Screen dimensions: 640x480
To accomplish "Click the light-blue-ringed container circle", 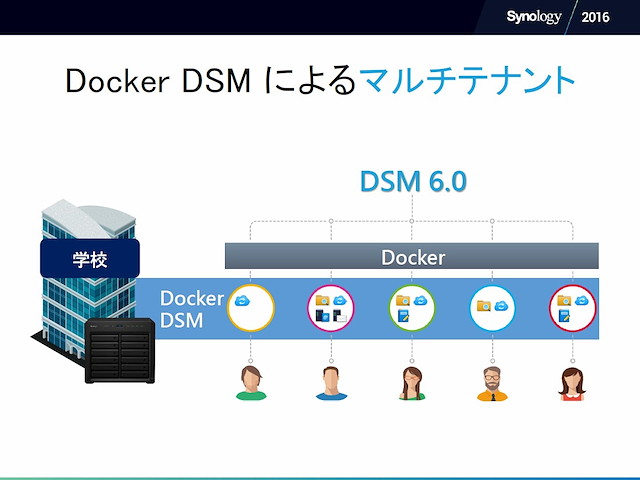I will click(492, 308).
